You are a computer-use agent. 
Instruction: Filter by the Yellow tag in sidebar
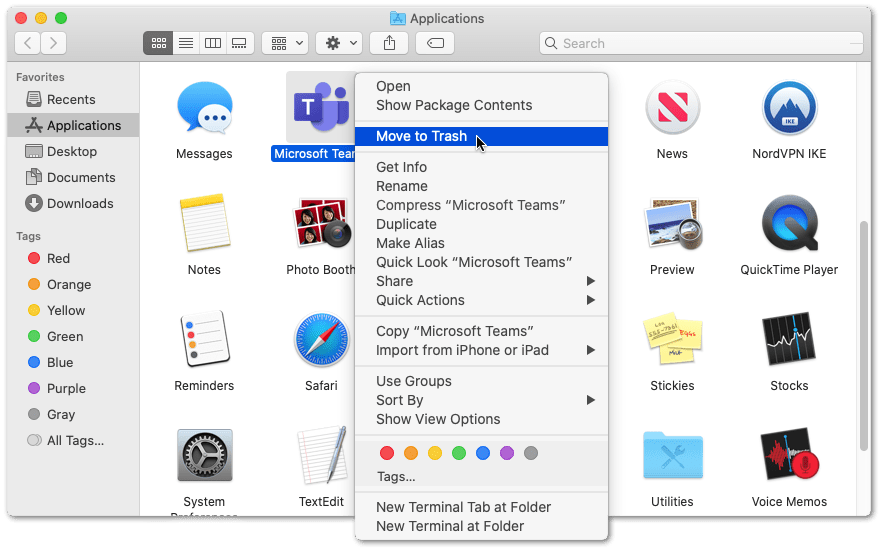[x=73, y=310]
